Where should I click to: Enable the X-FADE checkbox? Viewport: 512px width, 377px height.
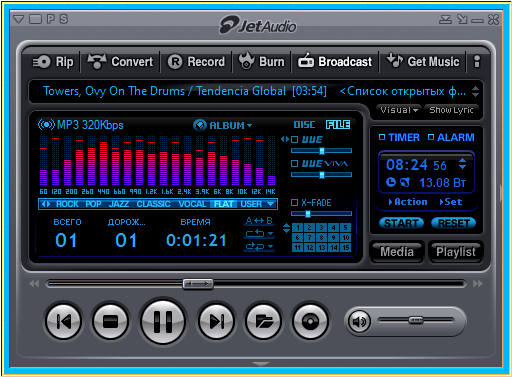tap(294, 202)
